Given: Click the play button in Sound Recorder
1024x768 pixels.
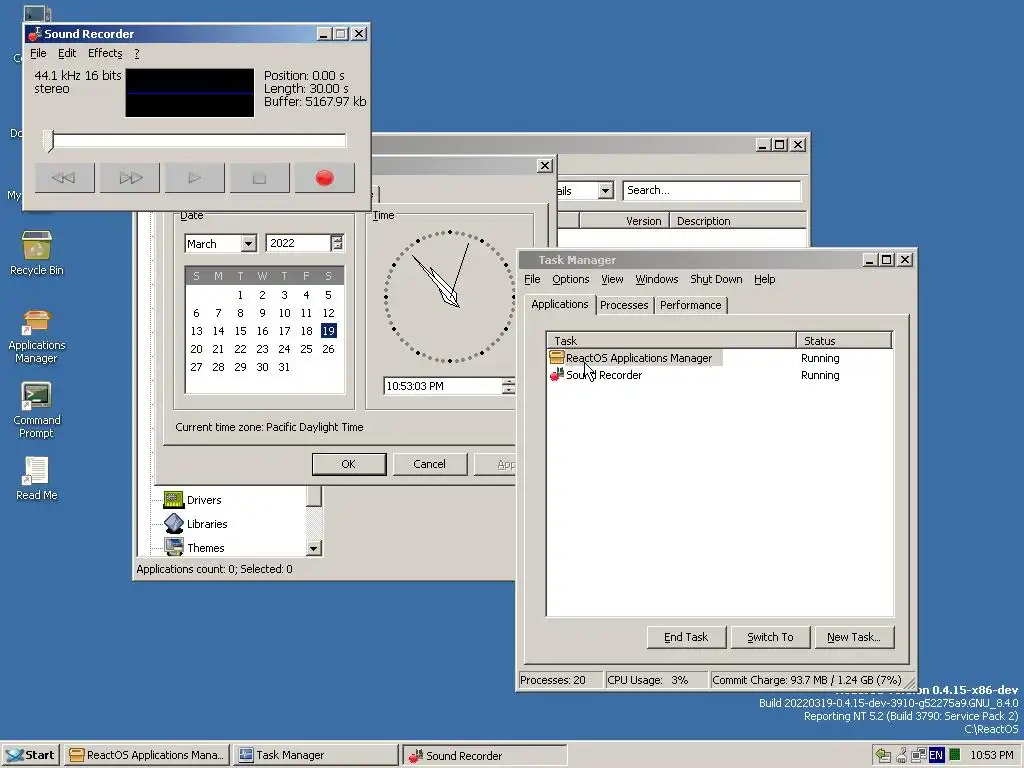Looking at the screenshot, I should pos(195,178).
